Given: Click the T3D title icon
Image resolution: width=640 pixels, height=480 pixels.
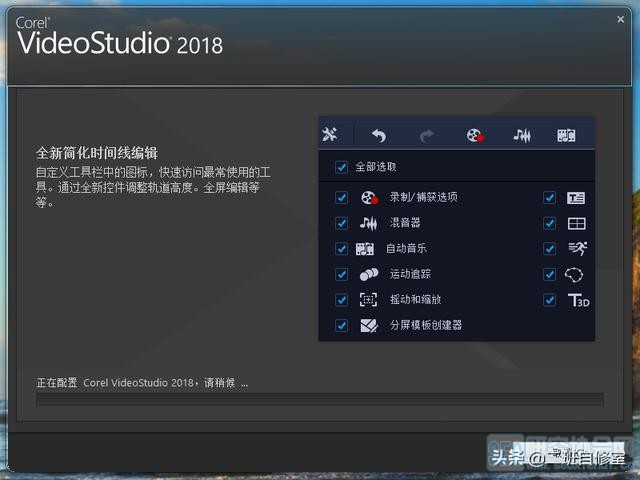Looking at the screenshot, I should point(579,300).
